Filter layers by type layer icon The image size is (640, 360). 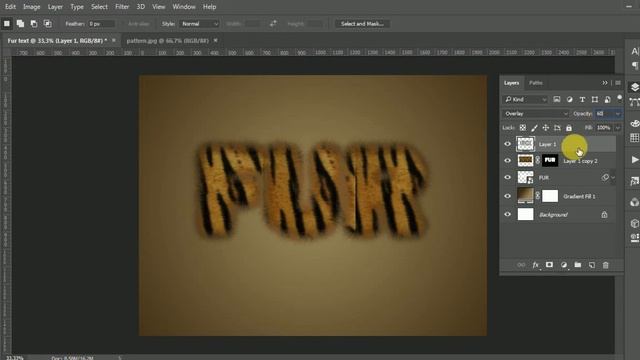click(x=582, y=99)
